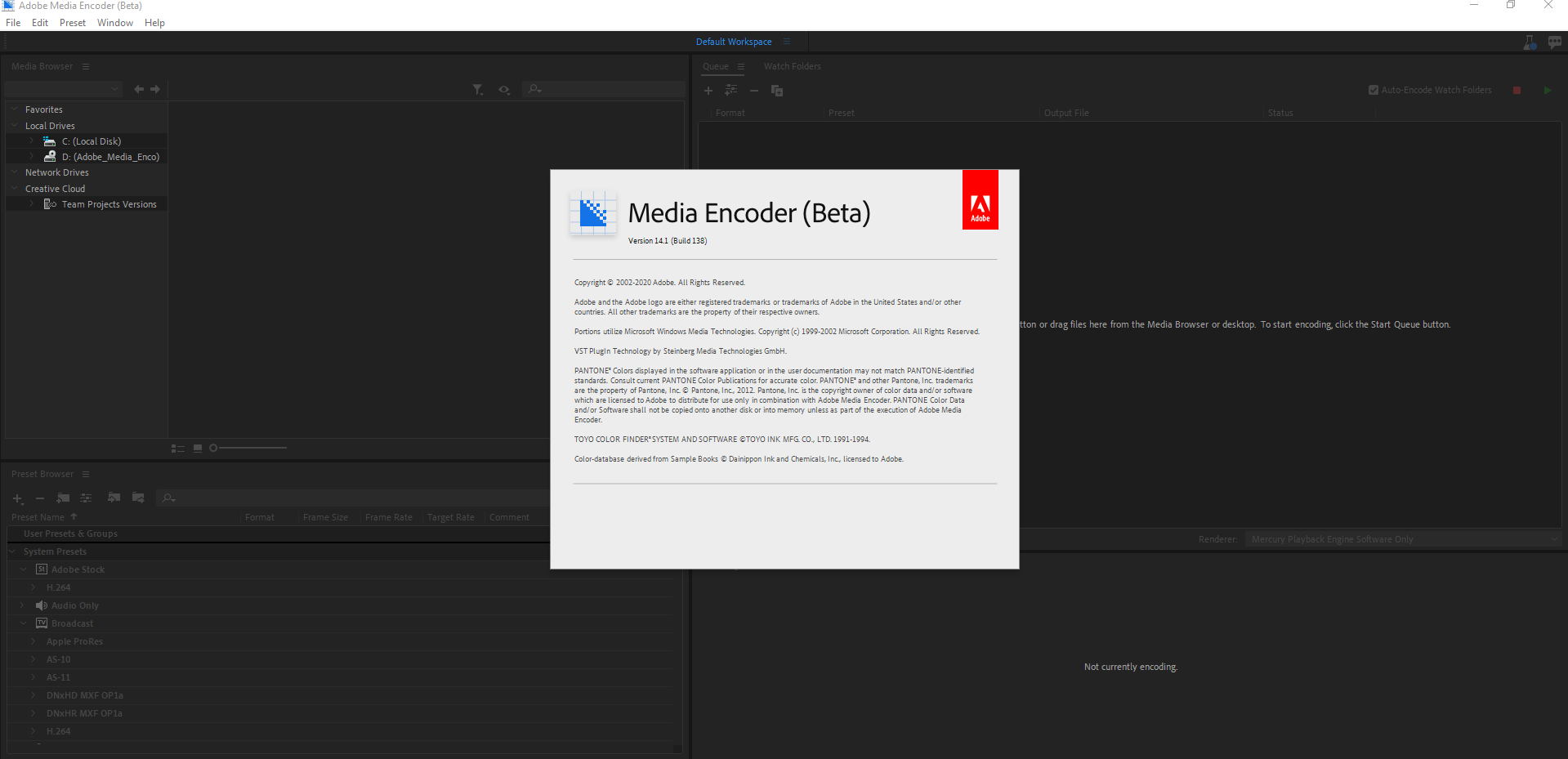Expand the C: (Local Disk) drive
This screenshot has width=1568, height=759.
pos(32,141)
